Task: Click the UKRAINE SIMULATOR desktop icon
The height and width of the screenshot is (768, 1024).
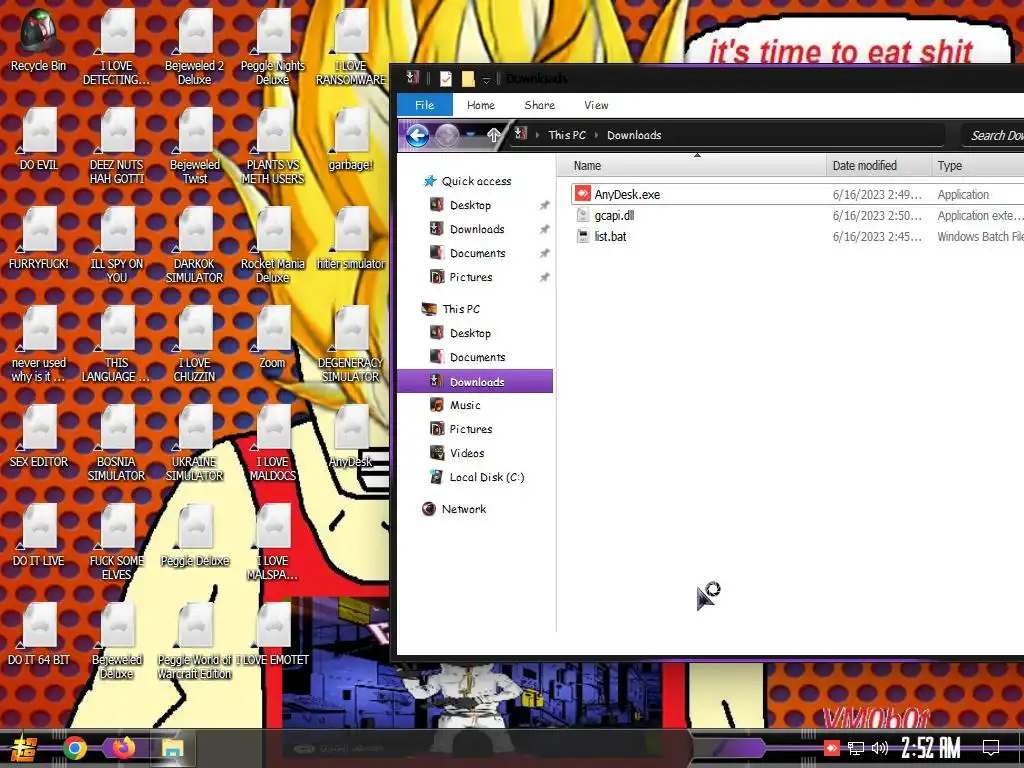Action: pos(195,443)
